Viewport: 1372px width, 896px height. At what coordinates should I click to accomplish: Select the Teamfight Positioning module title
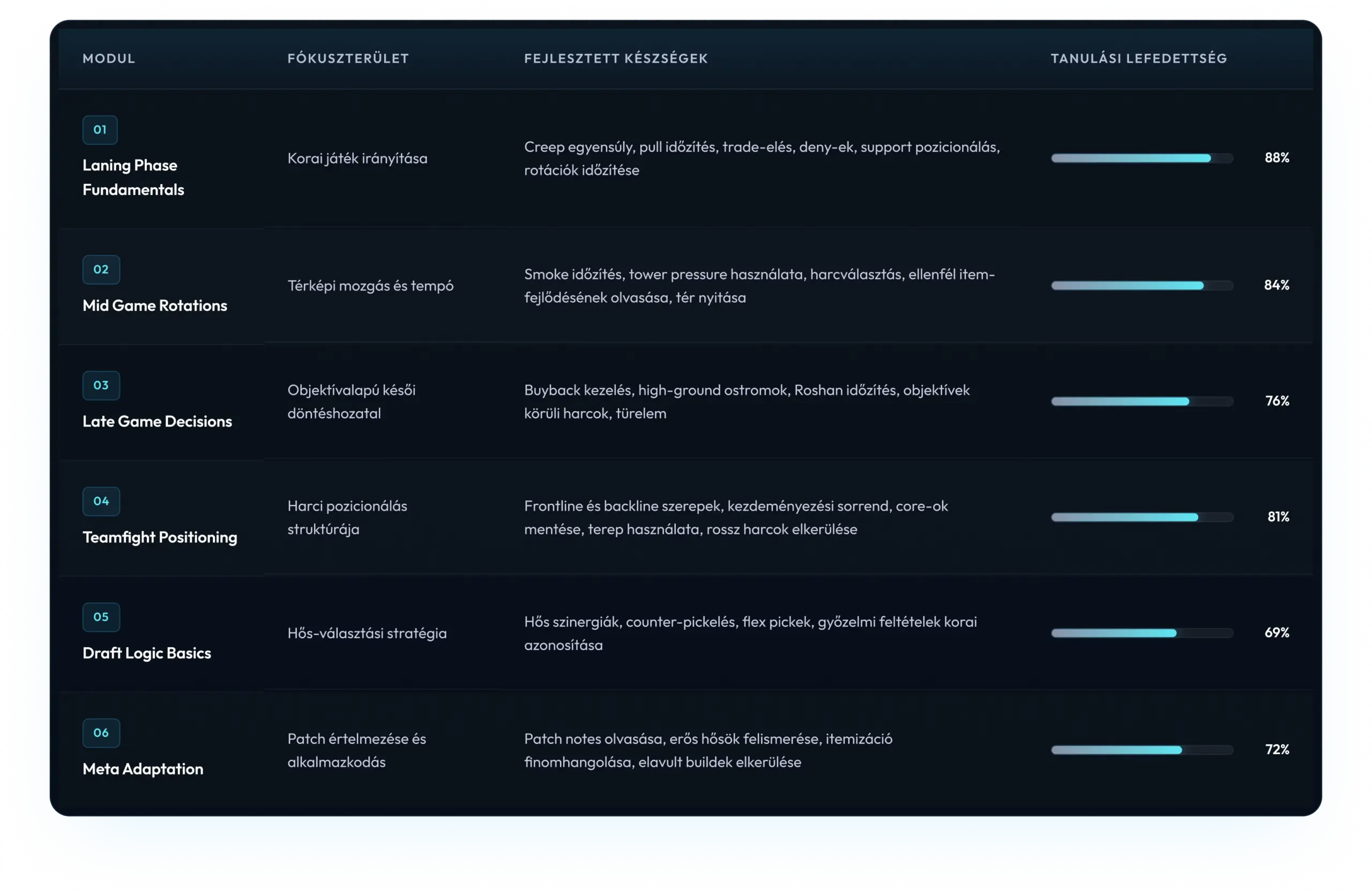(x=160, y=537)
